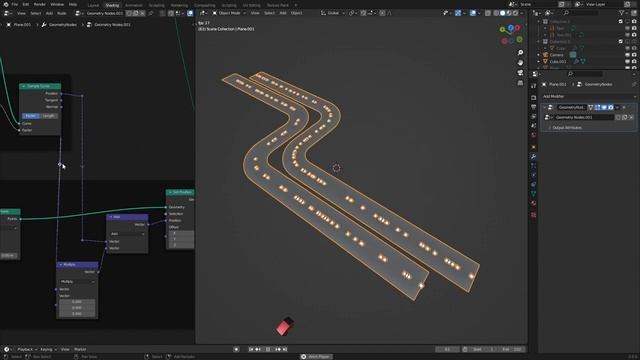Open shading options dropdown arrow
The image size is (640, 360).
point(522,13)
